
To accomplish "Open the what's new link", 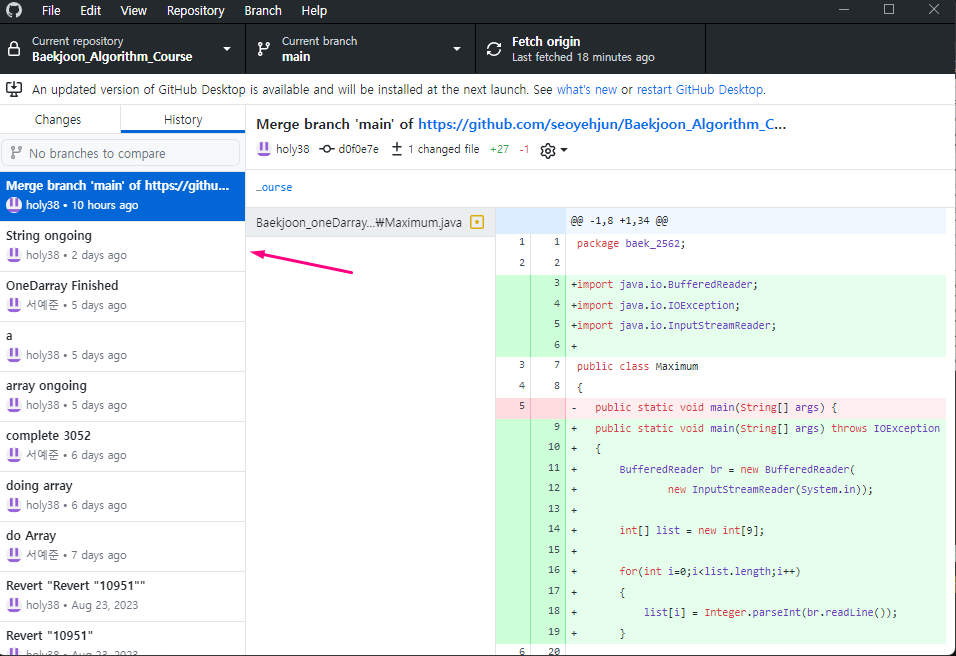I will point(587,90).
